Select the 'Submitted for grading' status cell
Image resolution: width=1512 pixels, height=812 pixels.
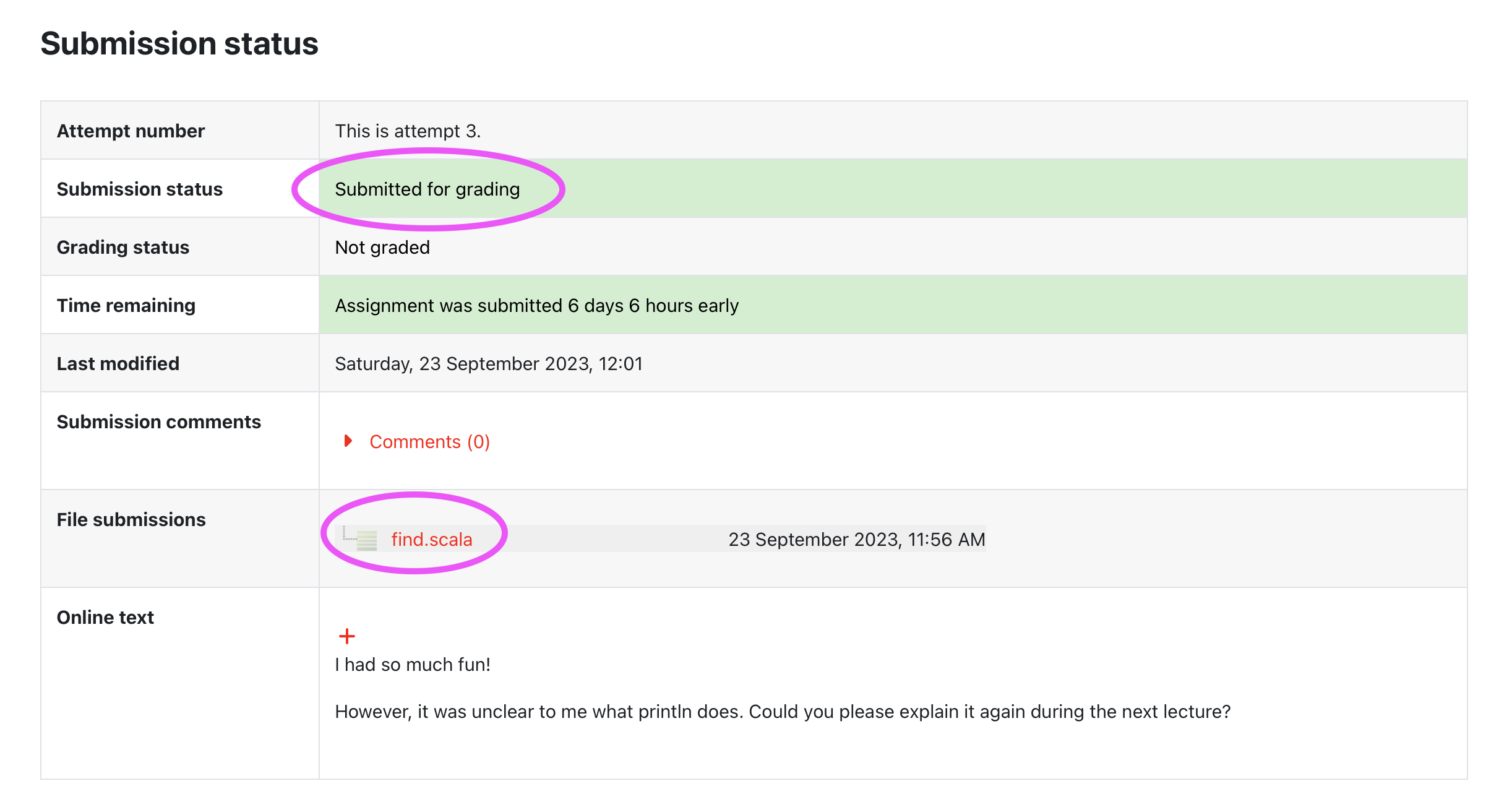coord(893,189)
